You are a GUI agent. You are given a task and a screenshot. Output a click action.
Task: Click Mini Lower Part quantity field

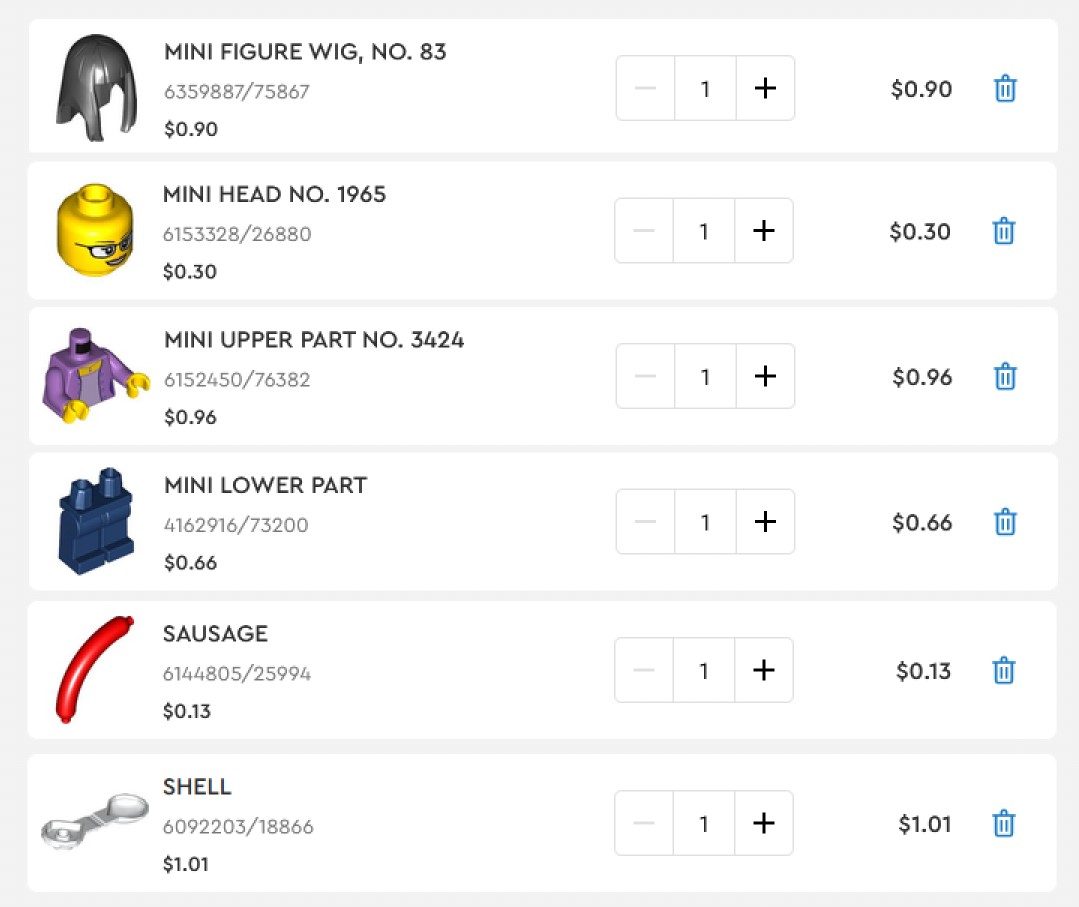705,522
